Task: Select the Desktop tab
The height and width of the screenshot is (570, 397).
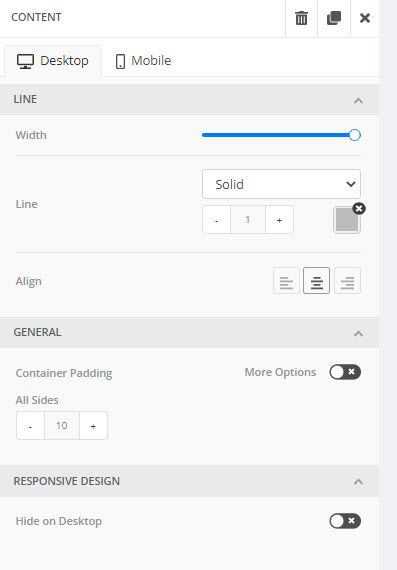Action: pyautogui.click(x=53, y=61)
